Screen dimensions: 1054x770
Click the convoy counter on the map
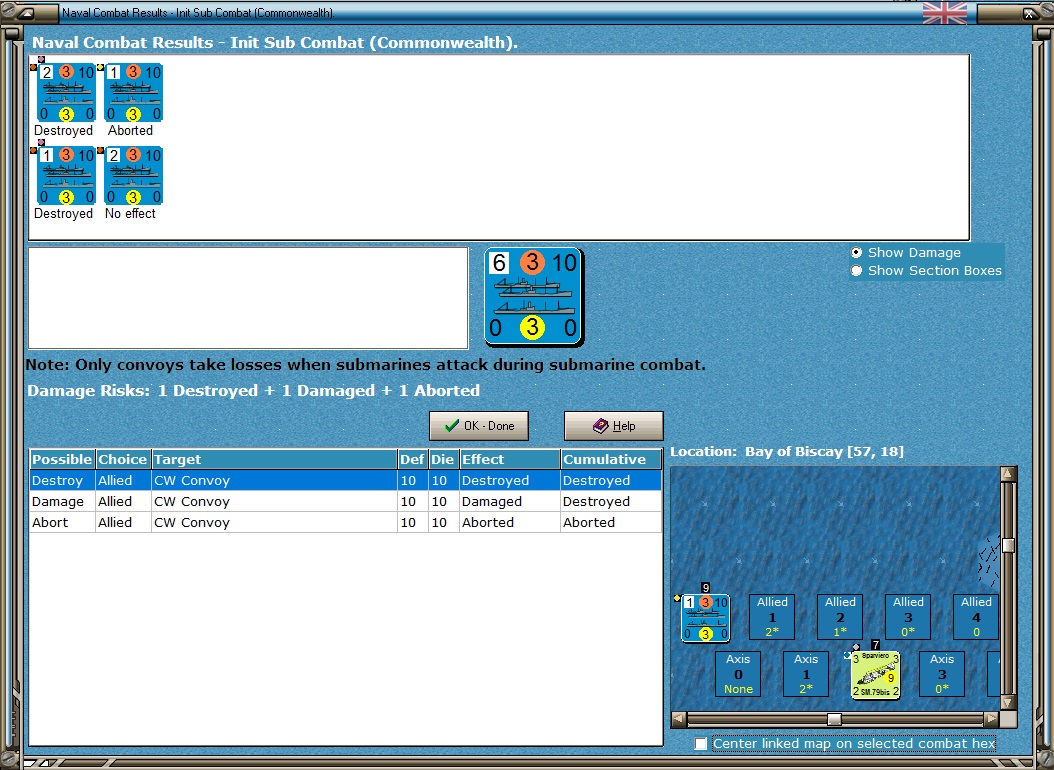coord(705,617)
